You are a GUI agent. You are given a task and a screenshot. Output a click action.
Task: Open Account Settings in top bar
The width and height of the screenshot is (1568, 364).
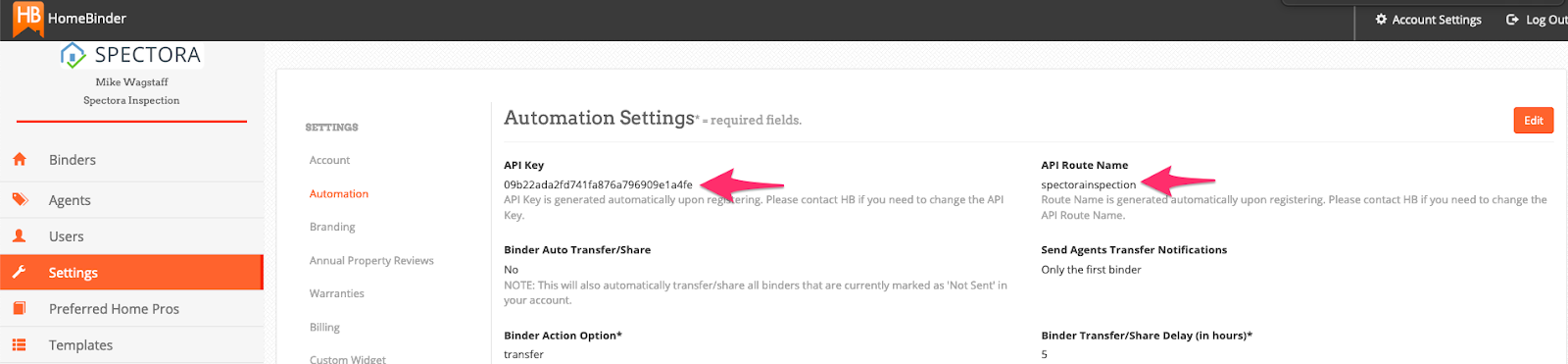pos(1429,20)
